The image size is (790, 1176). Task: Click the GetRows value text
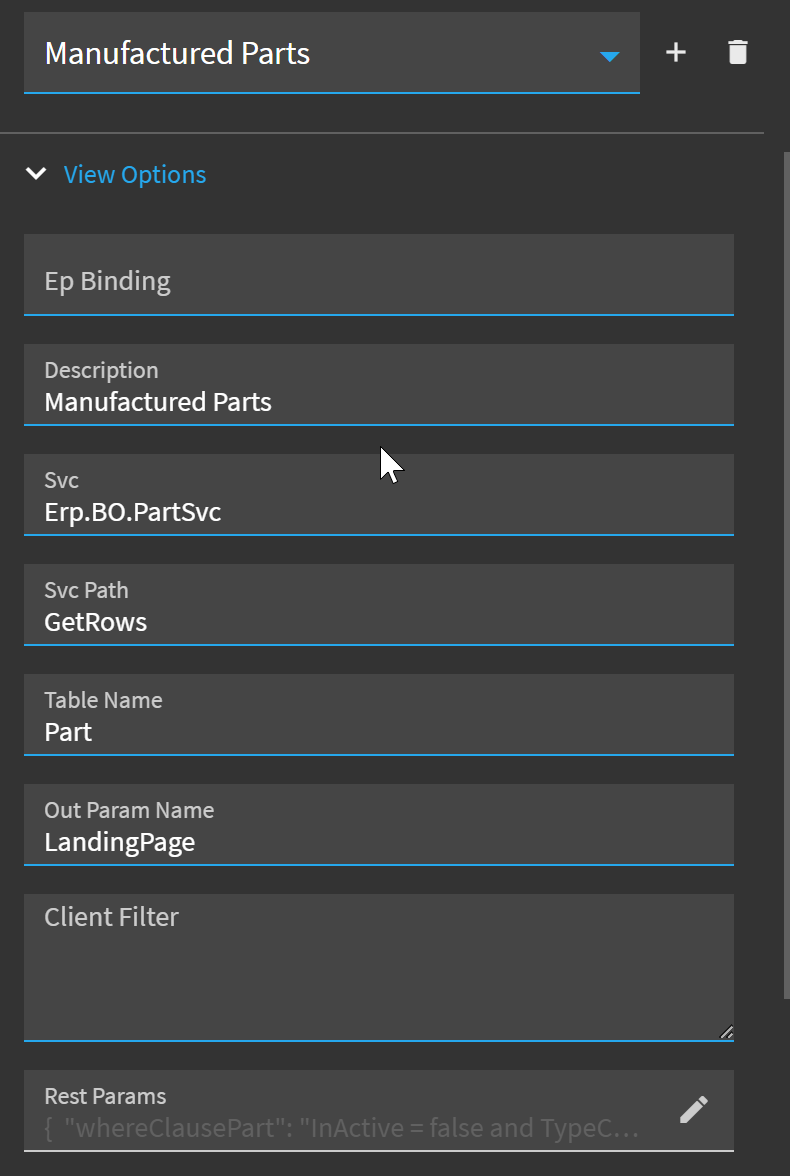coord(95,622)
